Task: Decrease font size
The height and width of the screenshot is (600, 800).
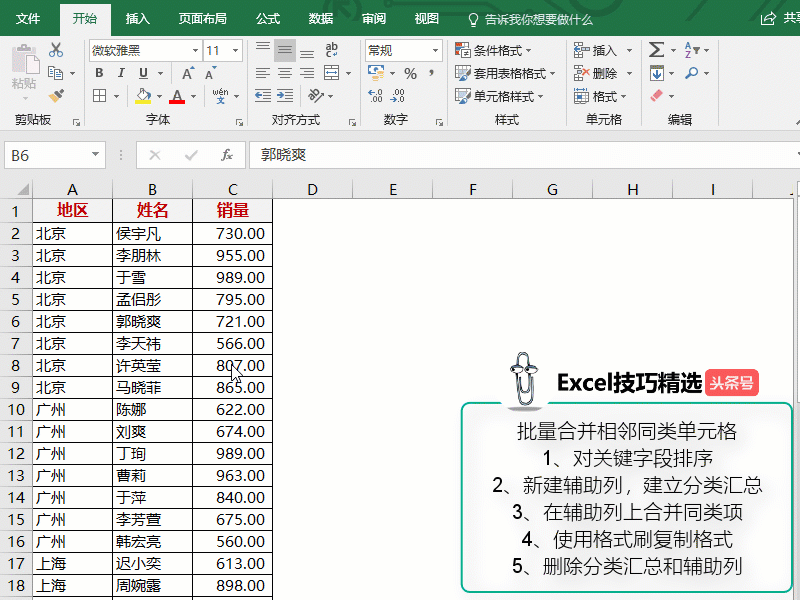Action: pos(210,73)
